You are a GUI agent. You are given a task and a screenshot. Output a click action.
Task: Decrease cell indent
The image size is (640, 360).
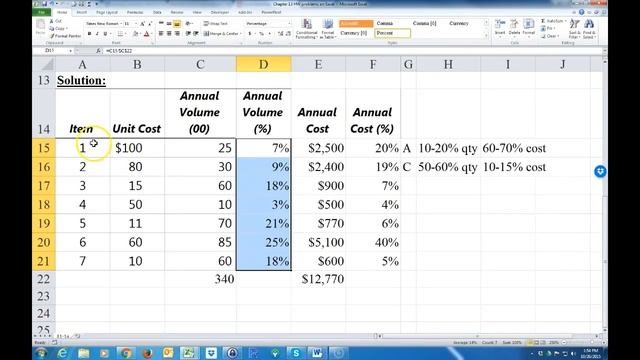[x=188, y=33]
